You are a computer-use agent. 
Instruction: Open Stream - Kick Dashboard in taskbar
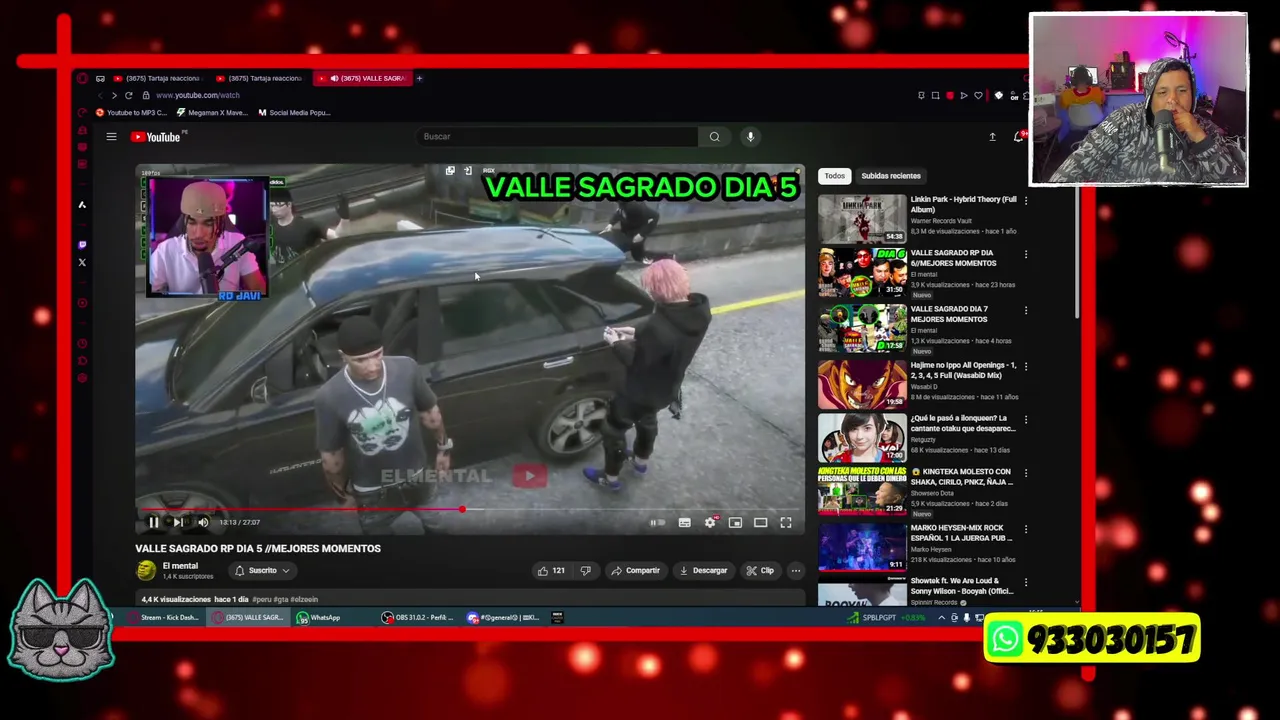coord(163,618)
